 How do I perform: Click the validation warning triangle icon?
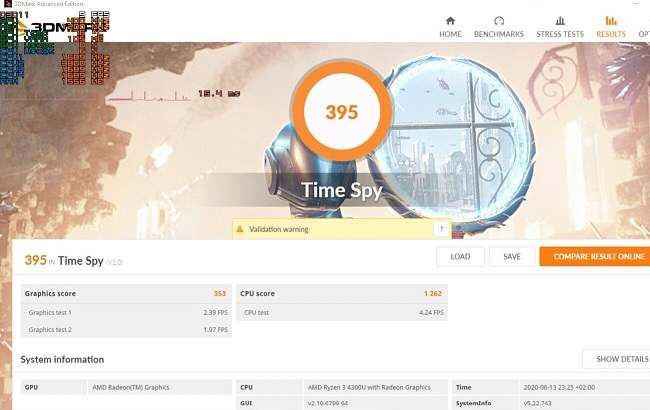tap(240, 229)
